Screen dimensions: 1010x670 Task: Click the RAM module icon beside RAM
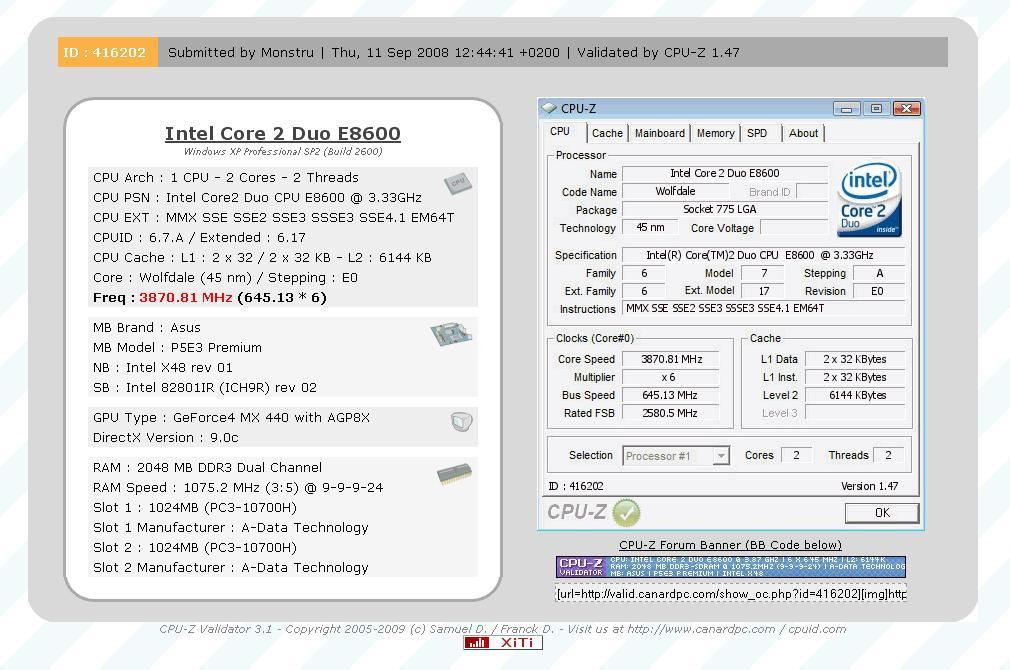pyautogui.click(x=454, y=474)
